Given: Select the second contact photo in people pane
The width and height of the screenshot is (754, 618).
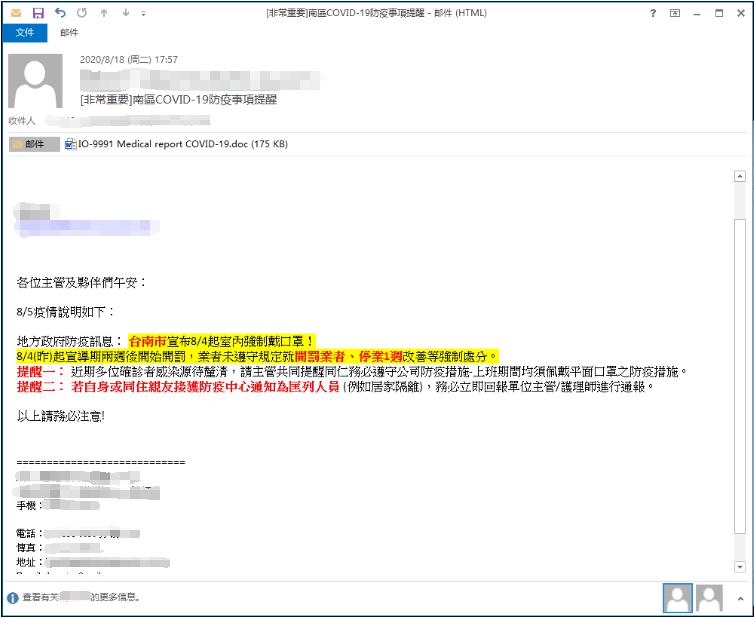Looking at the screenshot, I should tap(709, 598).
